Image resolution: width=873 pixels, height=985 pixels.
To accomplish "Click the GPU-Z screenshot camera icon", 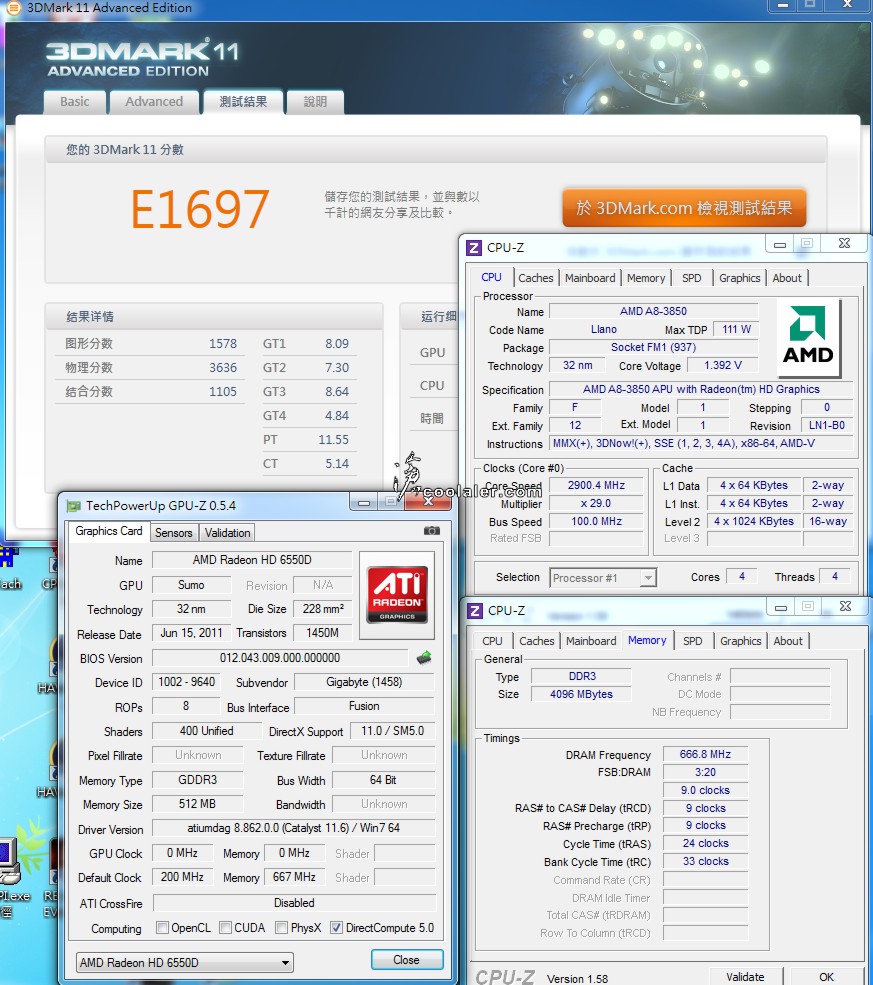I will (x=431, y=531).
